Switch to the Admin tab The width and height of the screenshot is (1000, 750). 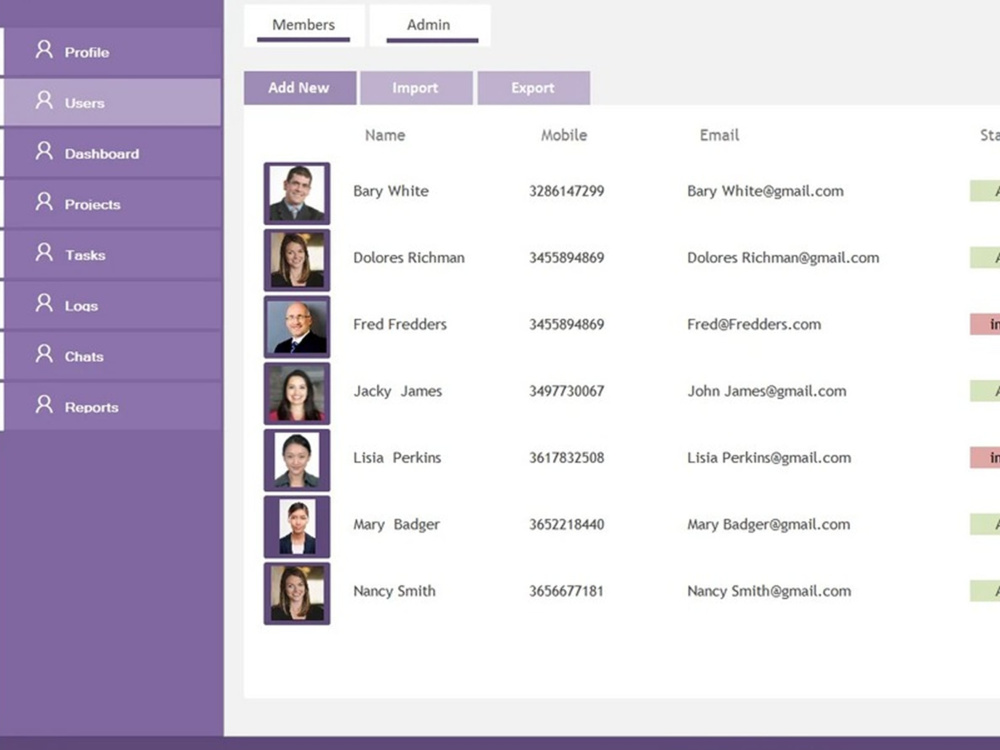pyautogui.click(x=430, y=26)
